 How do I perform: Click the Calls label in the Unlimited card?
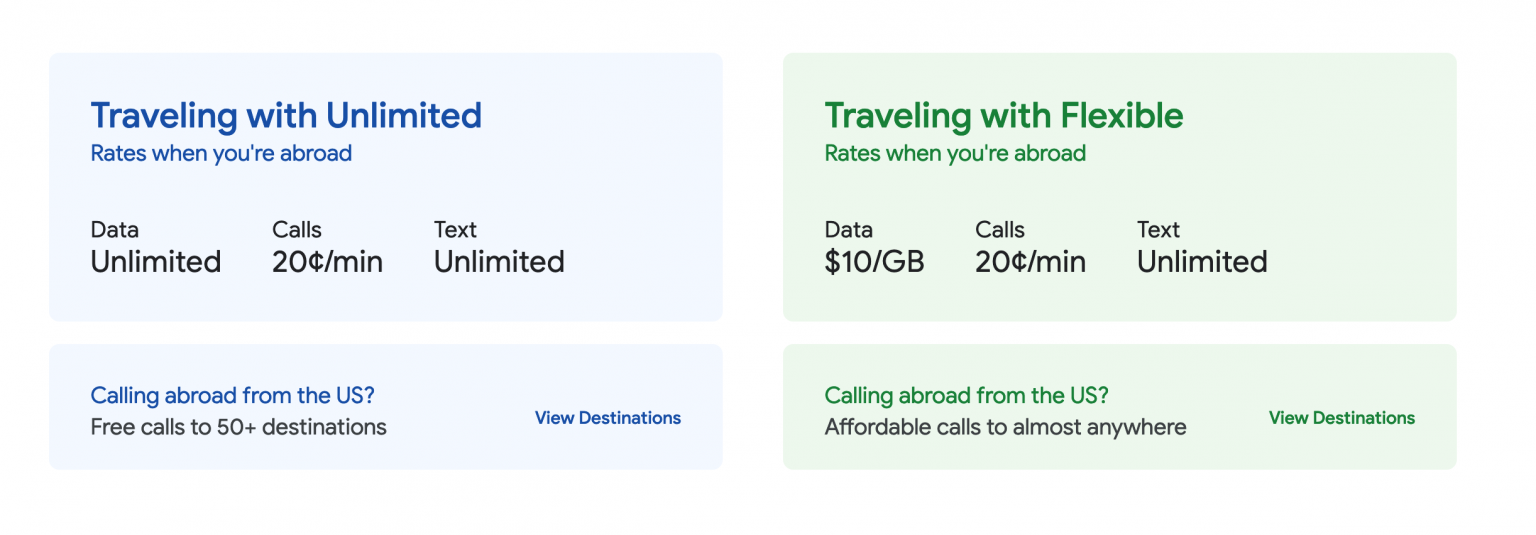pyautogui.click(x=297, y=230)
